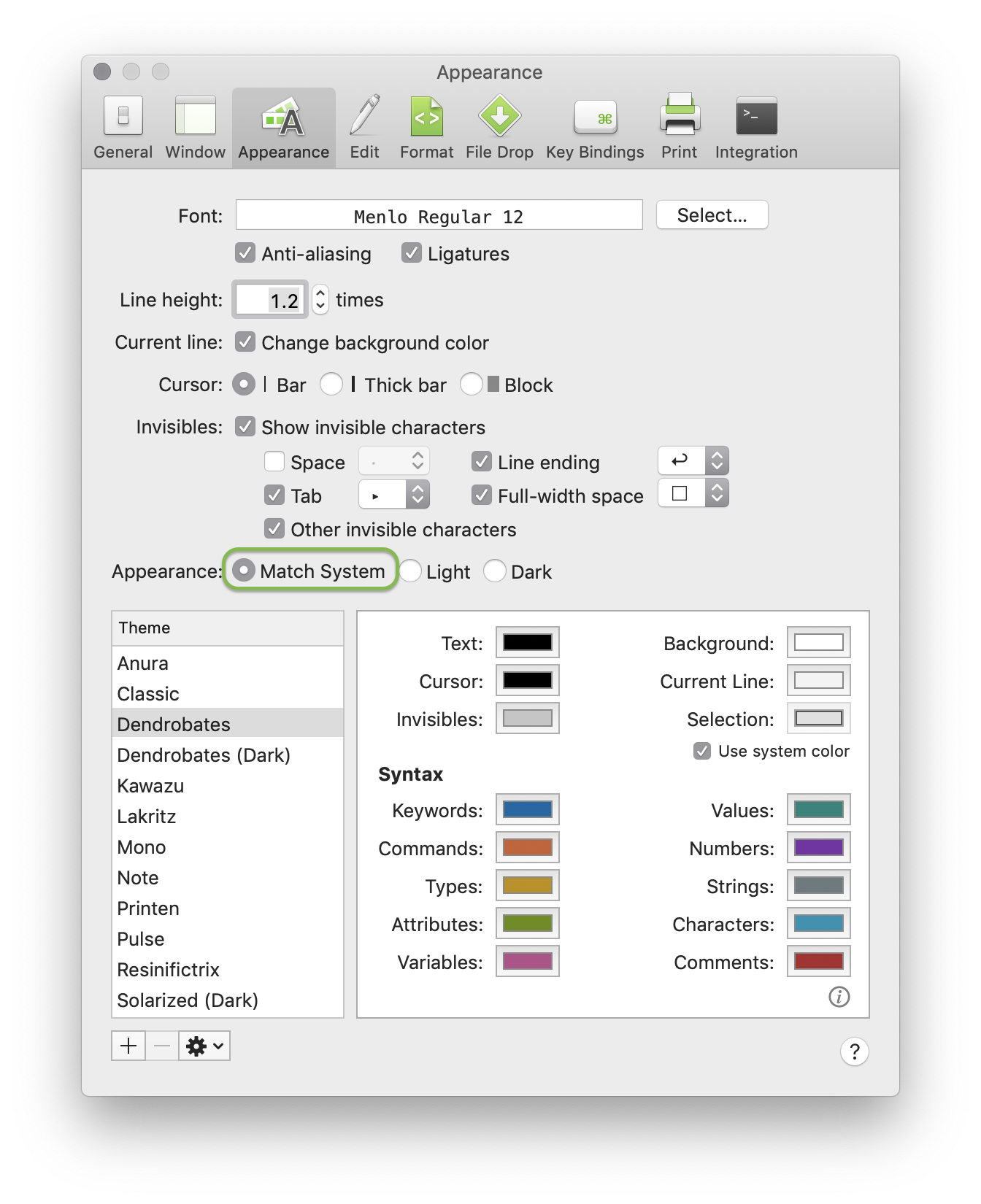The width and height of the screenshot is (981, 1204).
Task: Toggle the Tab invisibles checkbox
Action: (274, 495)
